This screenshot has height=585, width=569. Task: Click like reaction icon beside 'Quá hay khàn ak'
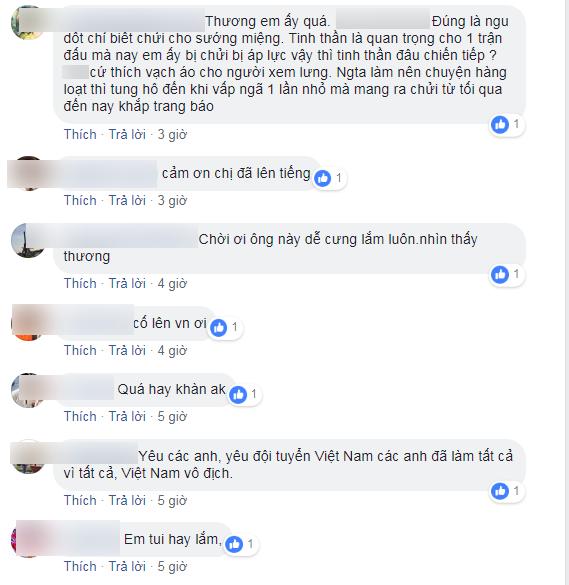tap(238, 395)
